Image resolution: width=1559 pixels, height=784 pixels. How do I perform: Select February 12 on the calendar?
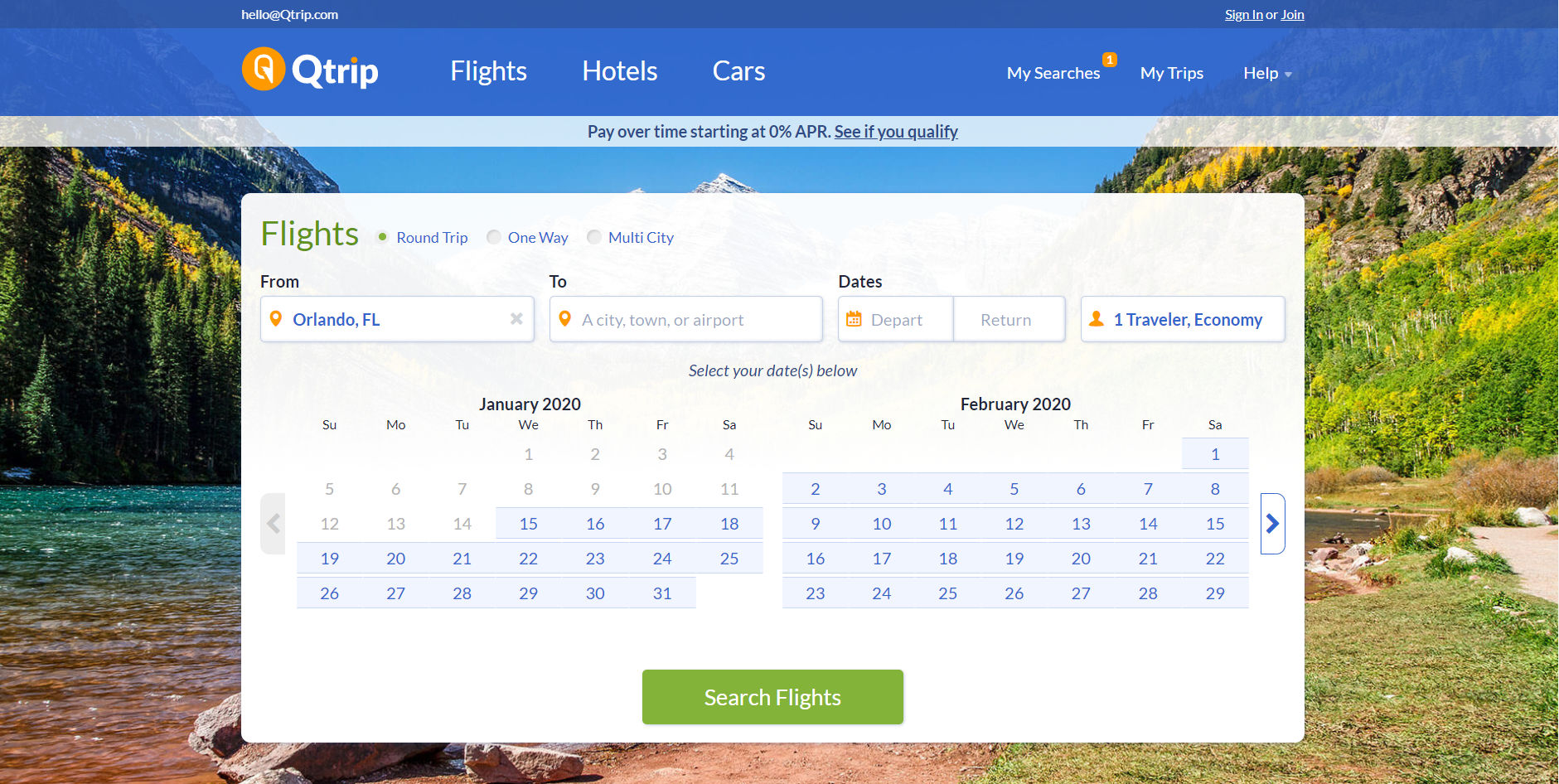[1014, 524]
